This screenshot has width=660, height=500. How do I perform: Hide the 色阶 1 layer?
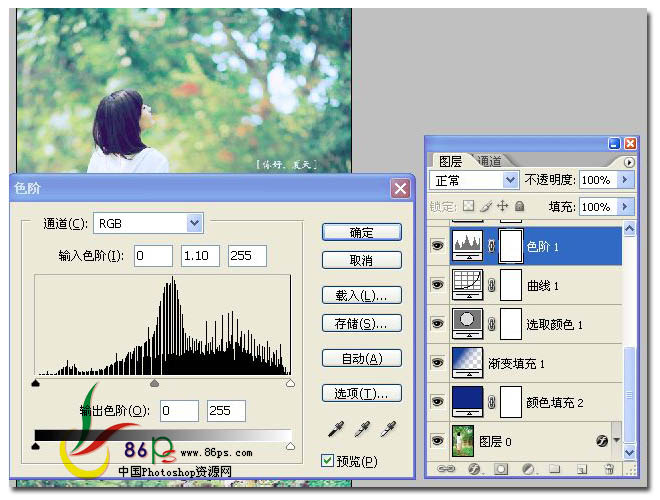[x=436, y=244]
